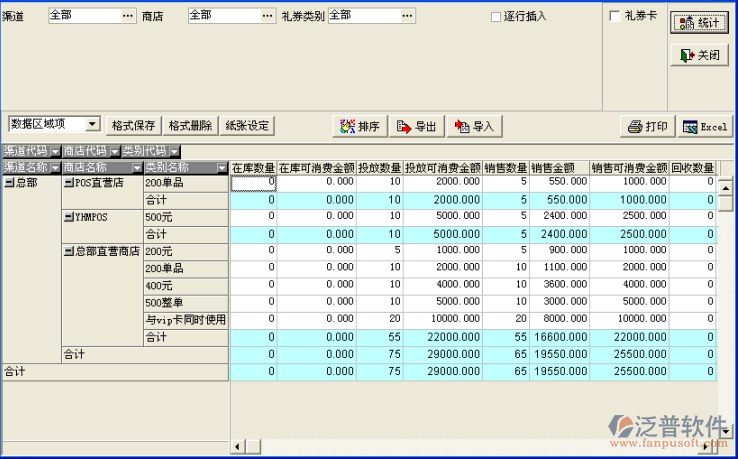Screen dimensions: 738x459
Task: Collapse the 总部 tree node
Action: click(9, 184)
